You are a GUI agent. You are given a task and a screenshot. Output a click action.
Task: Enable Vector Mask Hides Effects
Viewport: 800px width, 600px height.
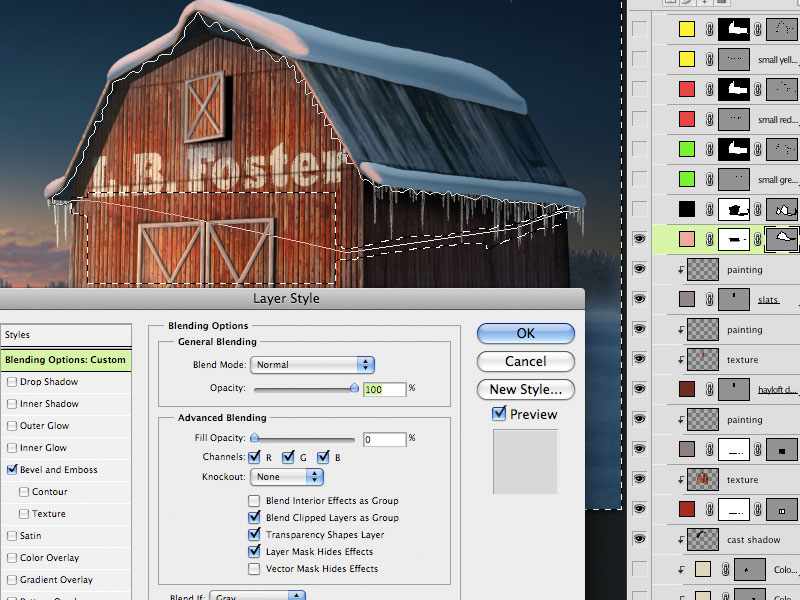click(x=254, y=568)
